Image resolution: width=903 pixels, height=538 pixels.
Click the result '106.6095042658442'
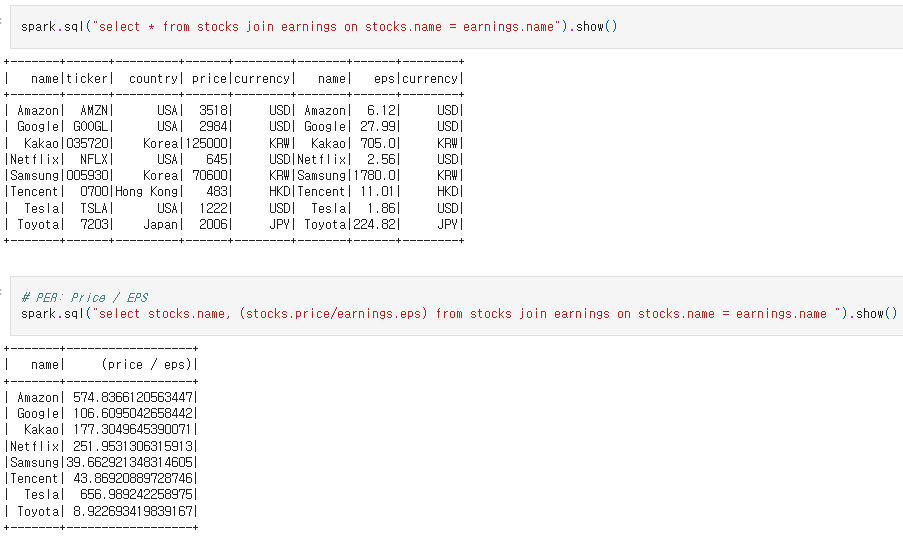point(133,414)
